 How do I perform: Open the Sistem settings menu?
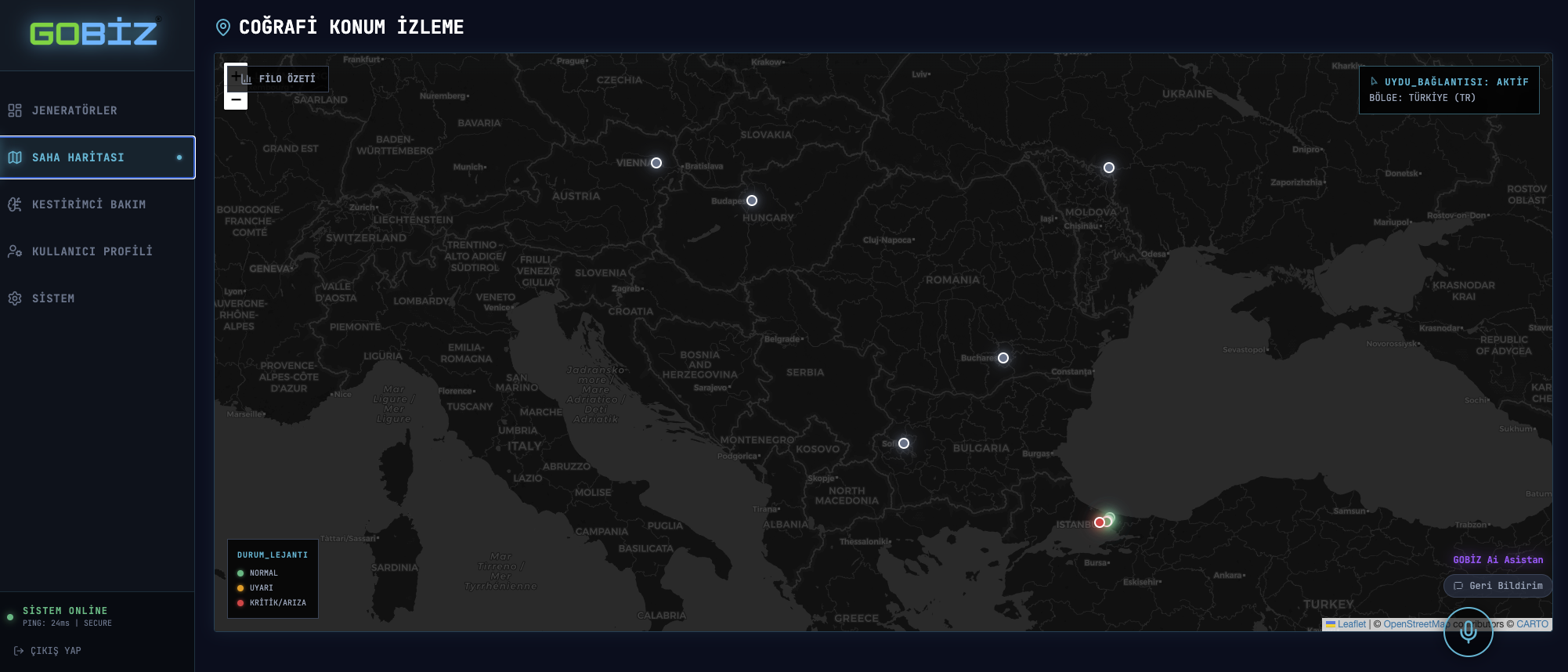pyautogui.click(x=53, y=298)
